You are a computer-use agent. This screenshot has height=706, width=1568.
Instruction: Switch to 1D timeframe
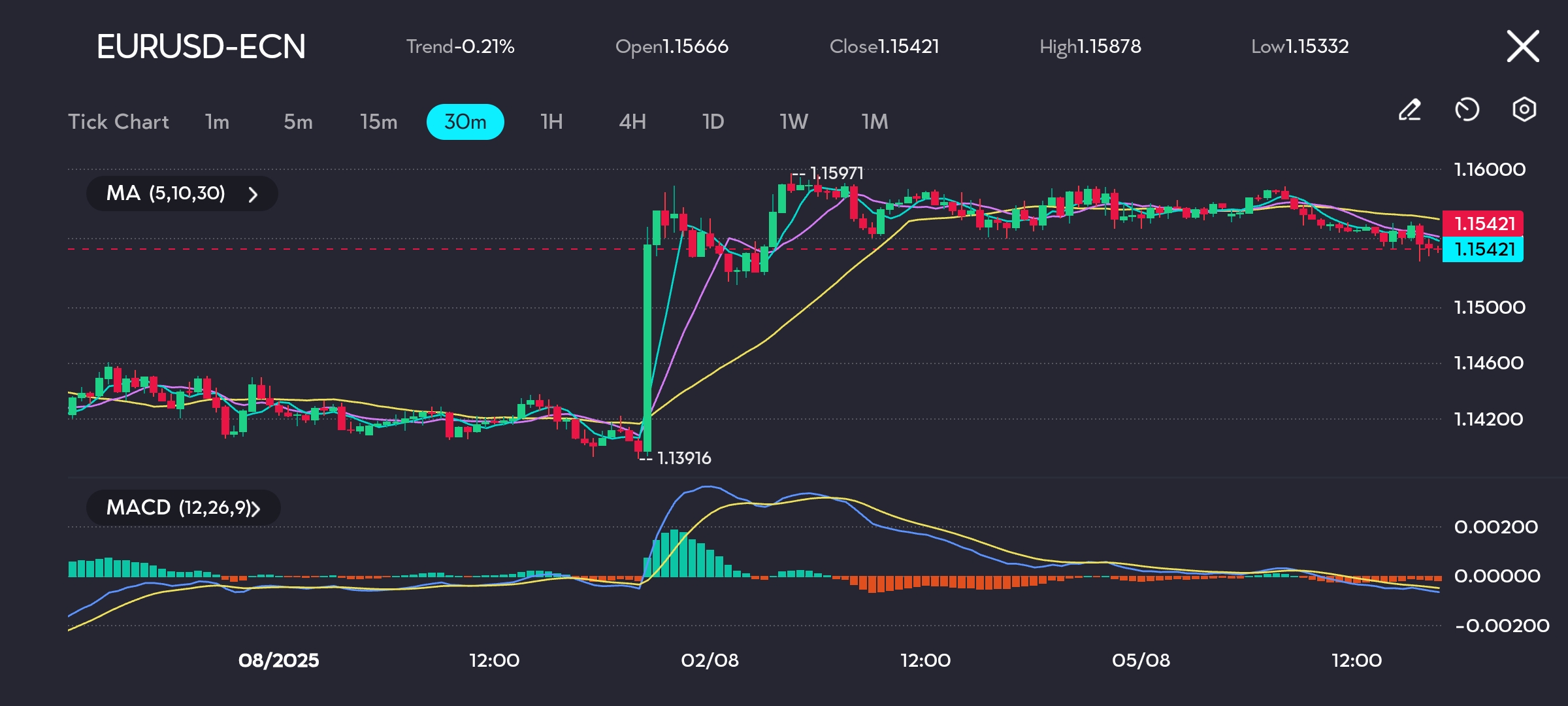(x=713, y=122)
